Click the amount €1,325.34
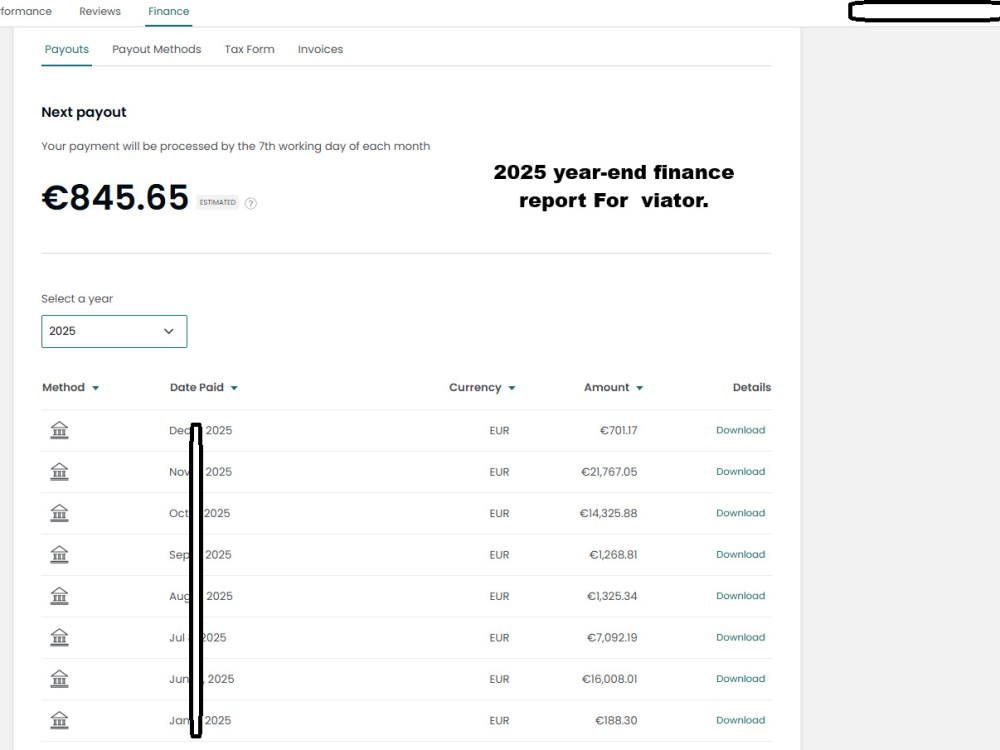This screenshot has height=750, width=1000. (612, 596)
